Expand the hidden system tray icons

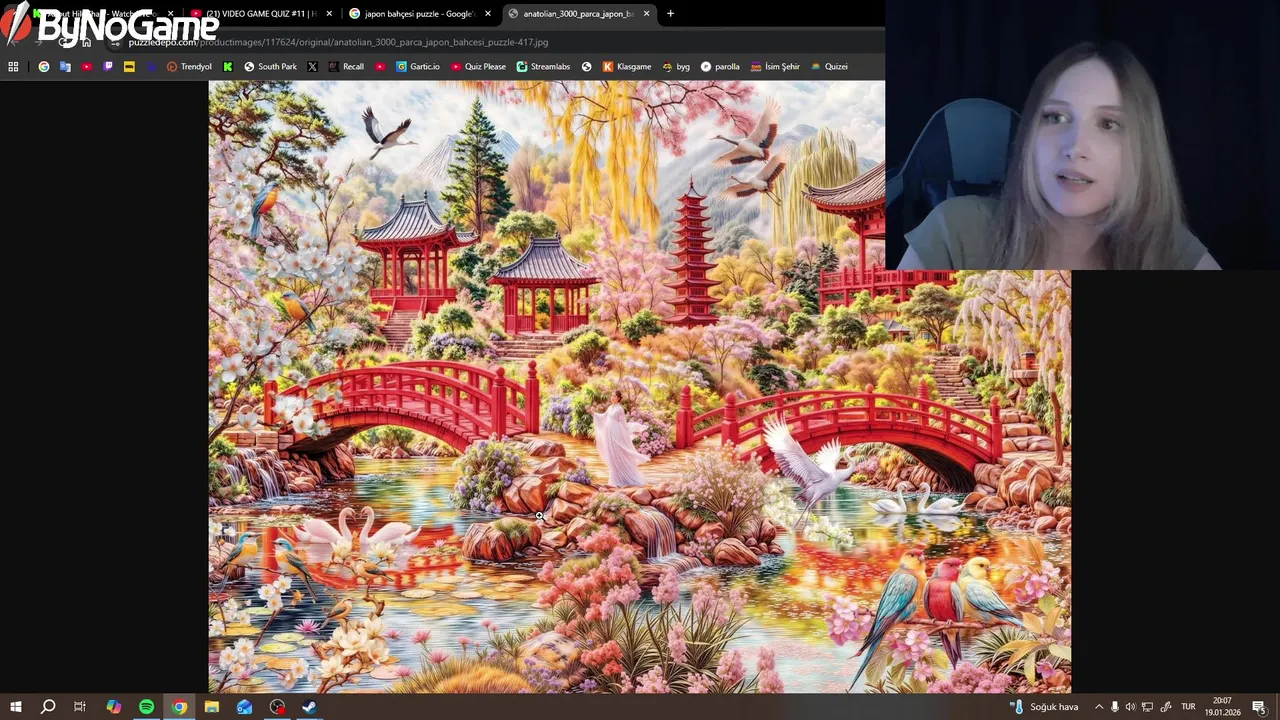coord(1098,707)
